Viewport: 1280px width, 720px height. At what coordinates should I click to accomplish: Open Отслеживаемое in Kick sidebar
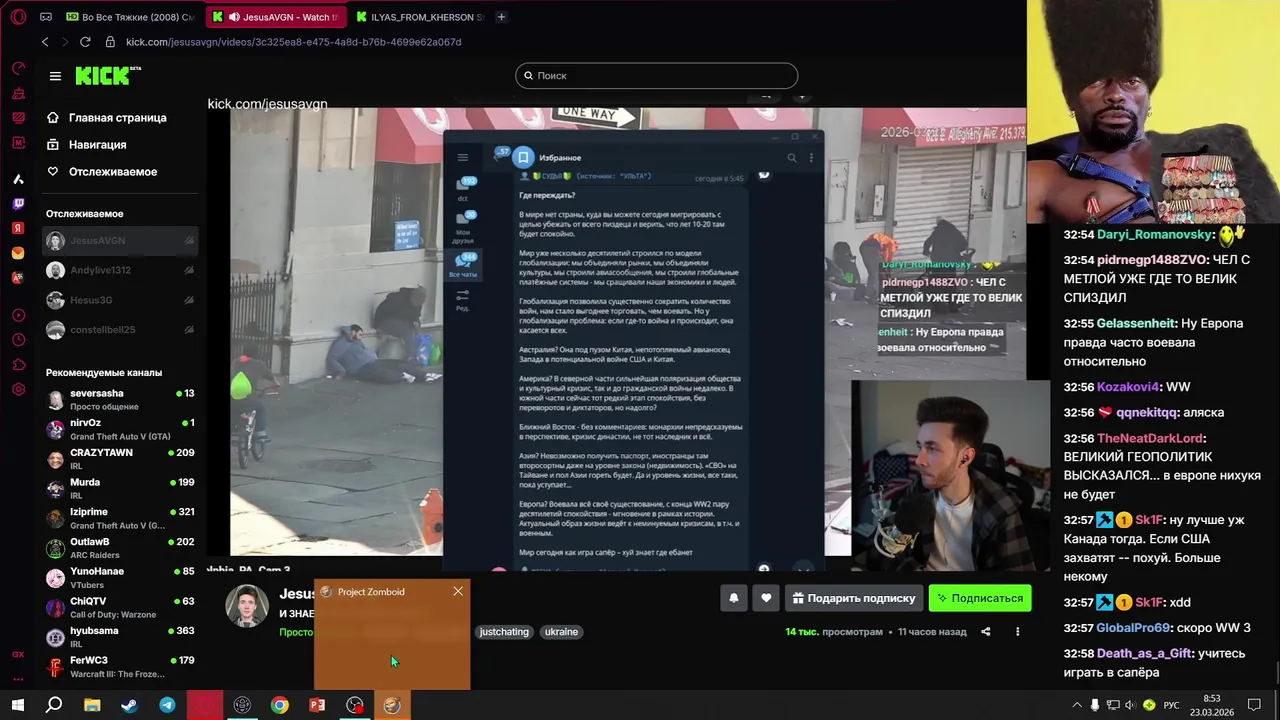[102, 172]
